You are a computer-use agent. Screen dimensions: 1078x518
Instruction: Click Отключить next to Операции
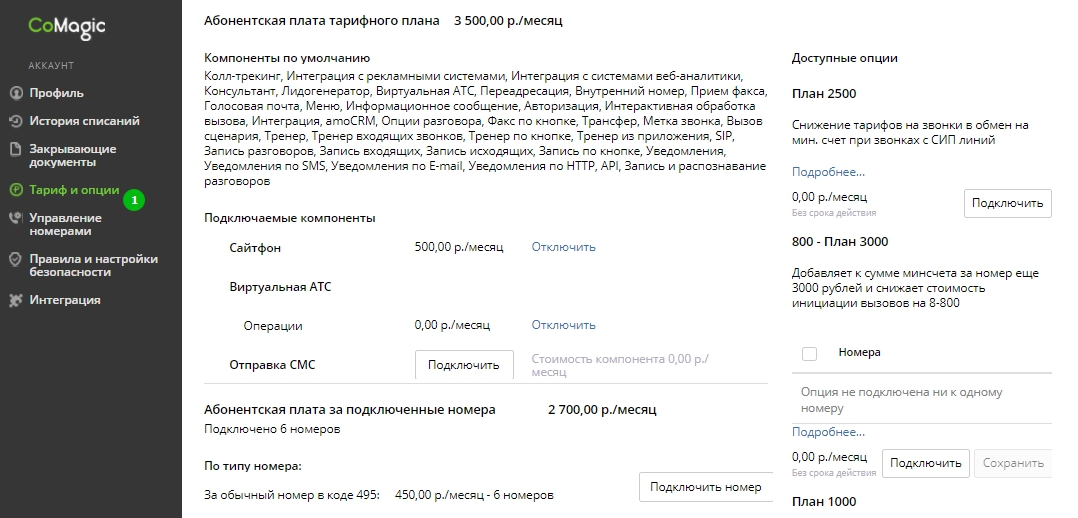[563, 325]
